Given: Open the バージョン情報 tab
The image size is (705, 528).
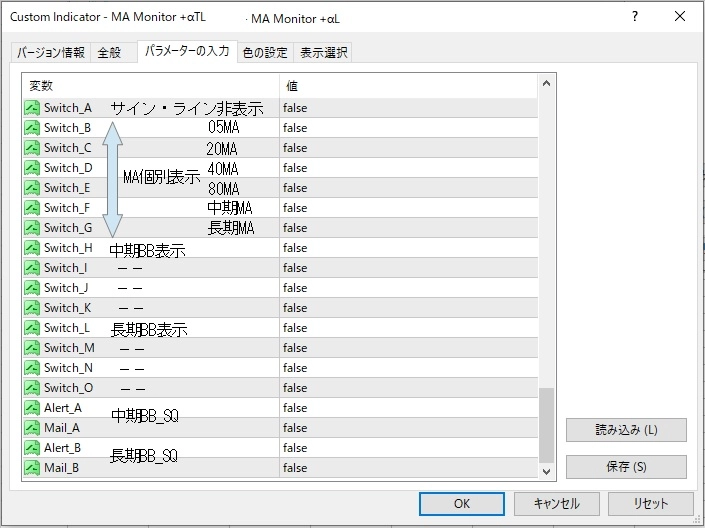Looking at the screenshot, I should point(51,53).
